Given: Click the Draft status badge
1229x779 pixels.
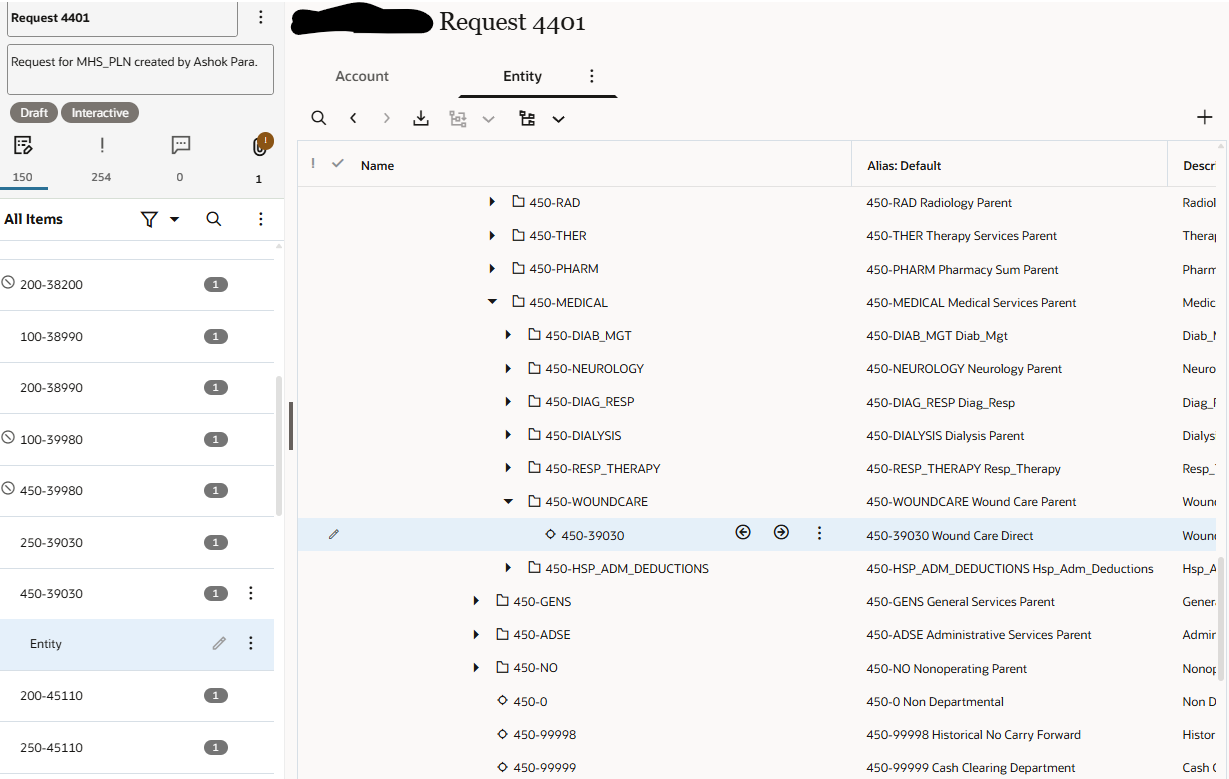Looking at the screenshot, I should point(34,113).
